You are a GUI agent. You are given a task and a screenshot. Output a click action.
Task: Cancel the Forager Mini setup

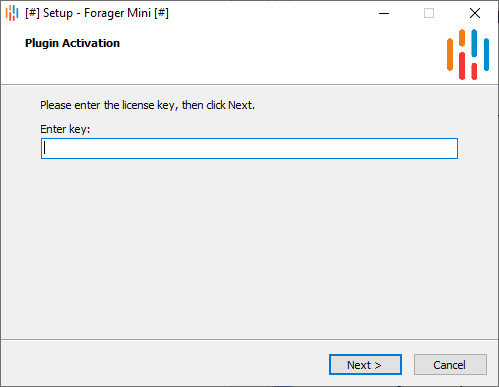click(450, 365)
